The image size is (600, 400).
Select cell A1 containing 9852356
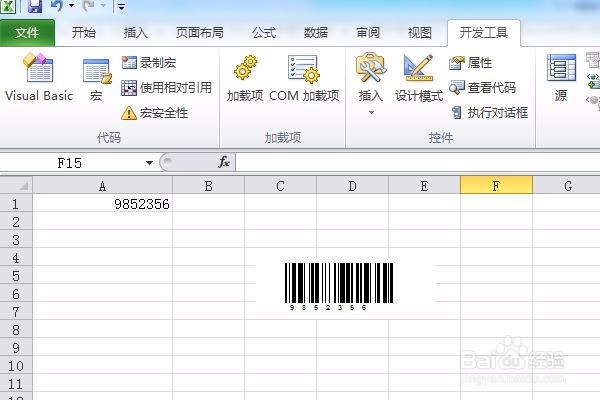103,204
